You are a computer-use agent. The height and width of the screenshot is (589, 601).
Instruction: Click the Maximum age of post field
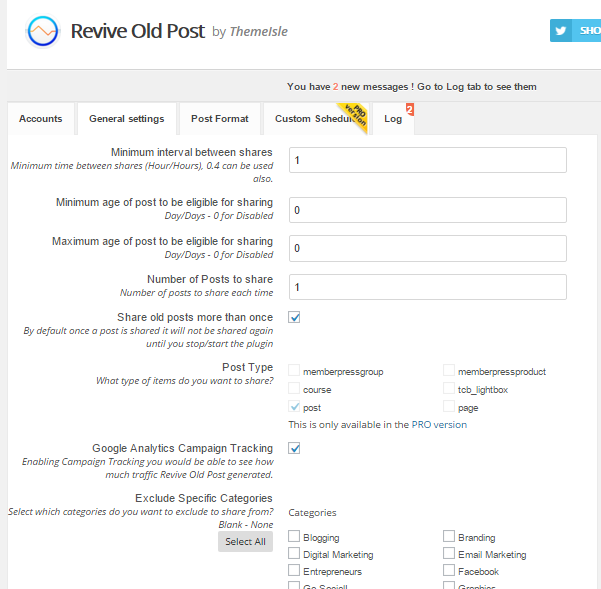[x=427, y=248]
